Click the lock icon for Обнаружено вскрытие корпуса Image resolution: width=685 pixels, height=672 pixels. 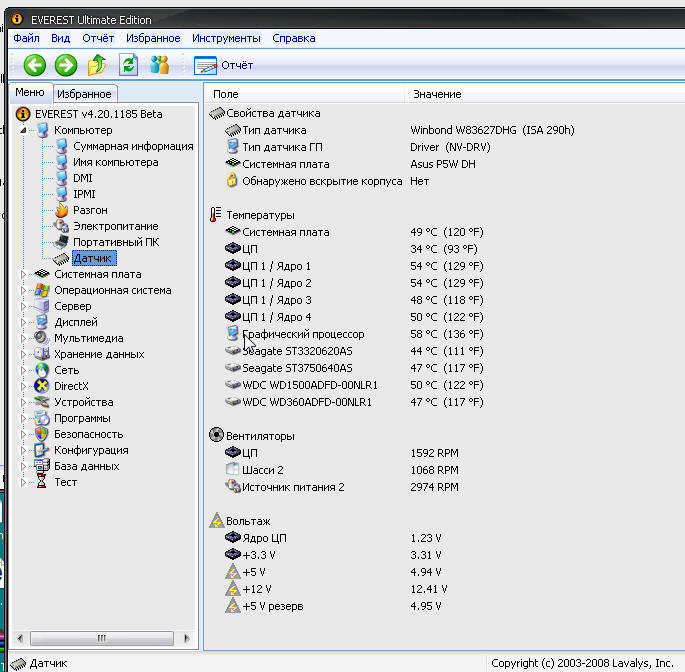[232, 180]
